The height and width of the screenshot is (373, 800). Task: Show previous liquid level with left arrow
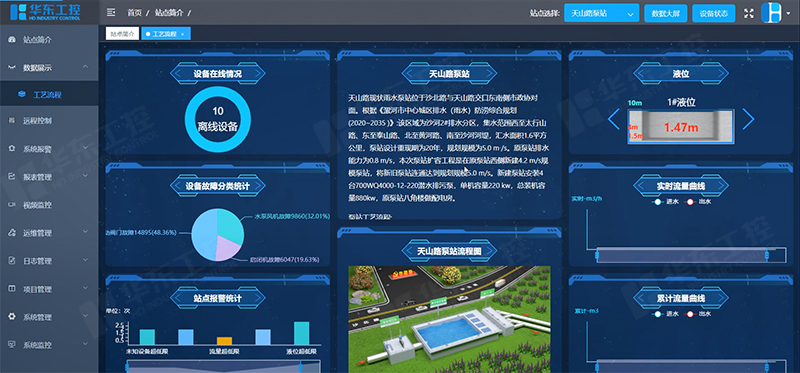tap(614, 119)
